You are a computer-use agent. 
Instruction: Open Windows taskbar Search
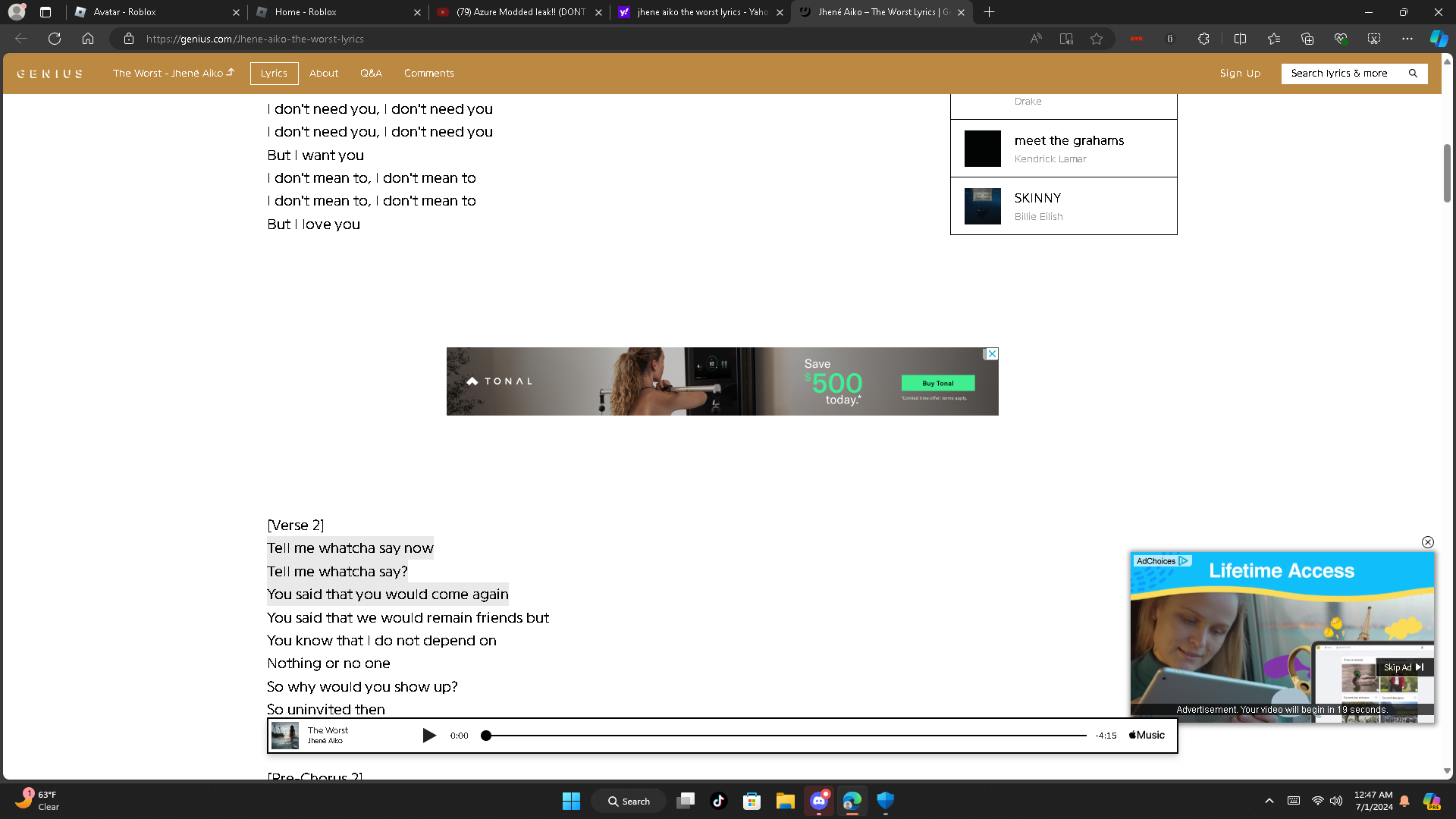(x=629, y=801)
